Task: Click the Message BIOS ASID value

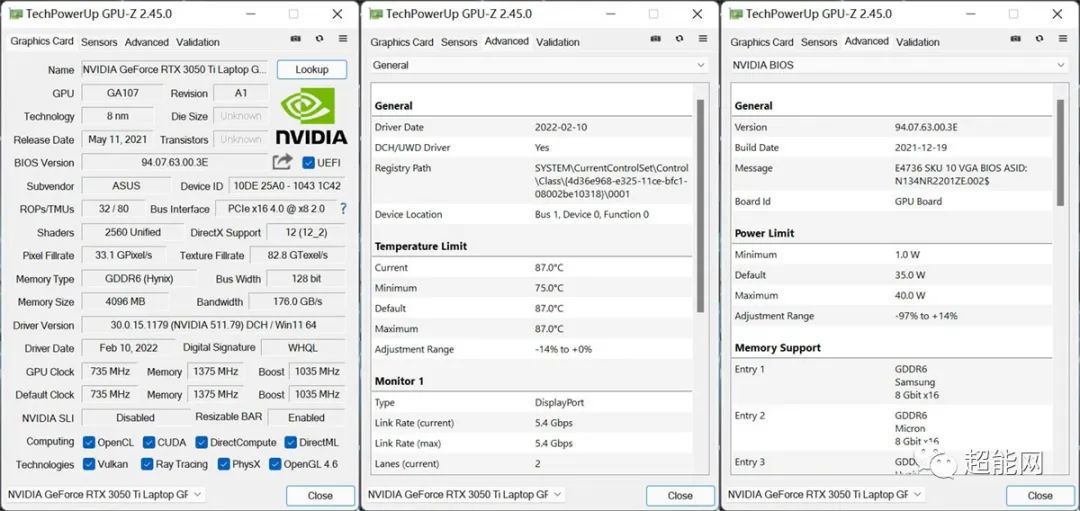Action: (961, 174)
